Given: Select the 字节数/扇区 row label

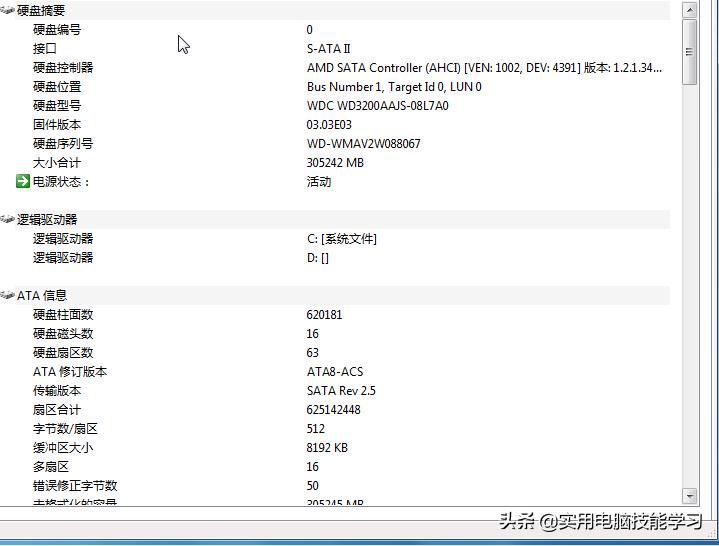Looking at the screenshot, I should click(x=65, y=429).
